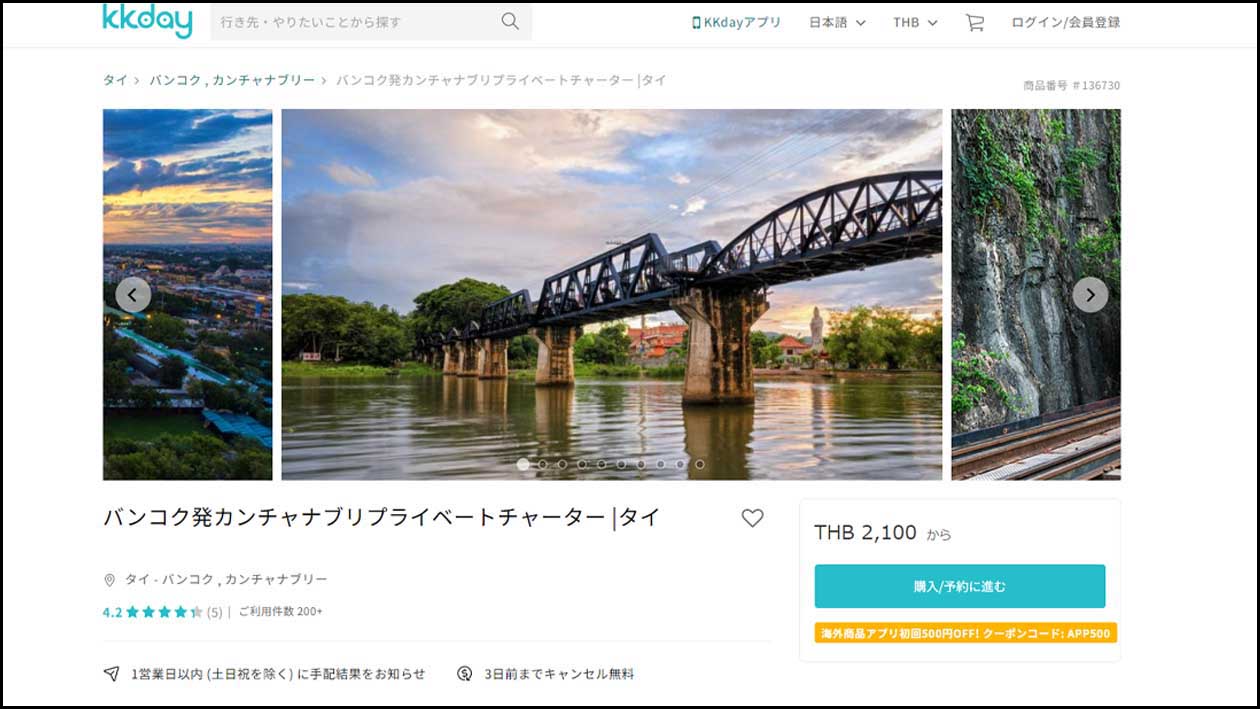Image resolution: width=1260 pixels, height=709 pixels.
Task: Click ご利用件数 200+ text
Action: [280, 612]
